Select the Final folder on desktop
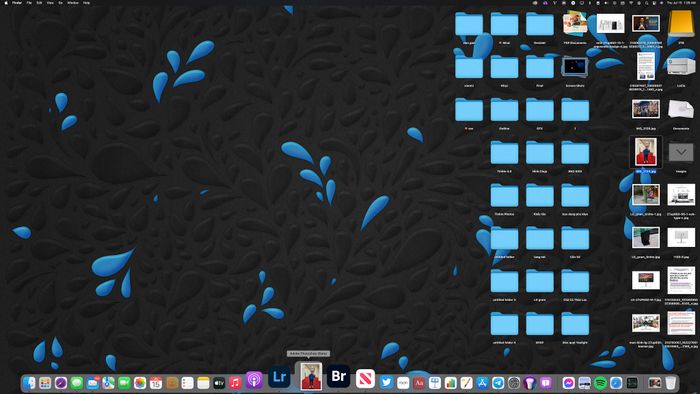This screenshot has width=700, height=394. tap(540, 67)
